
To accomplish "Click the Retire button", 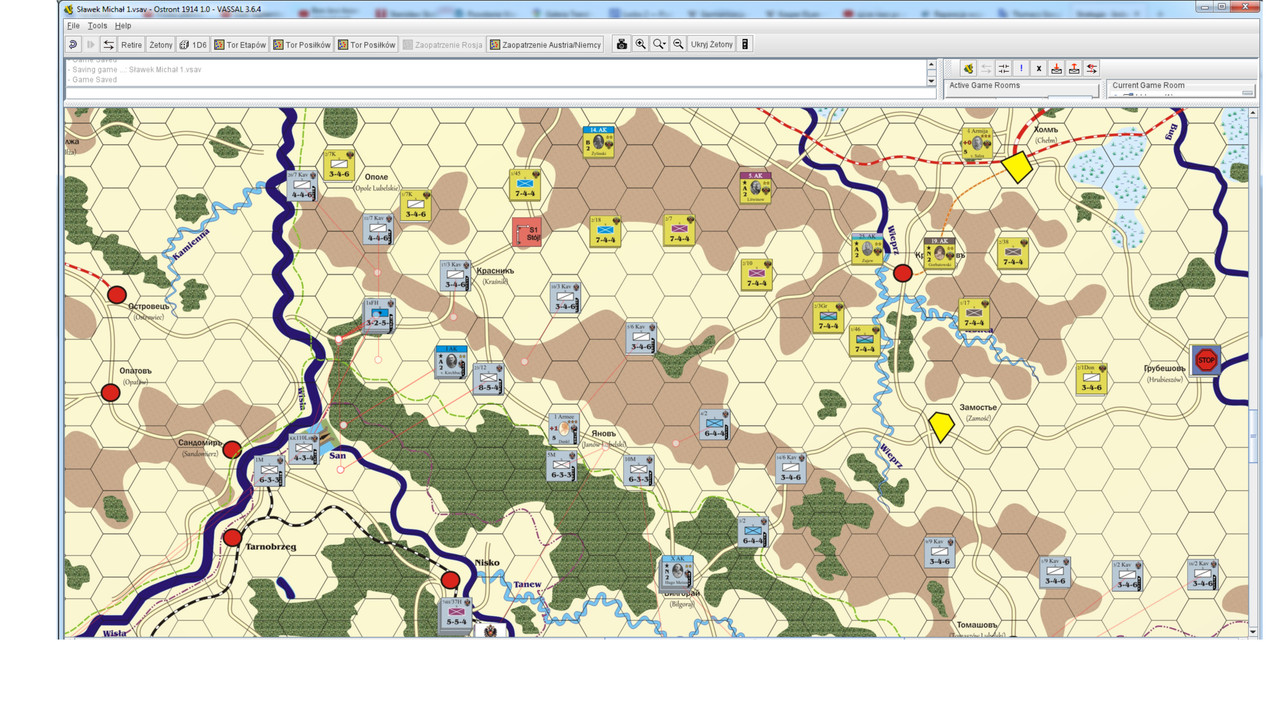I will 131,44.
